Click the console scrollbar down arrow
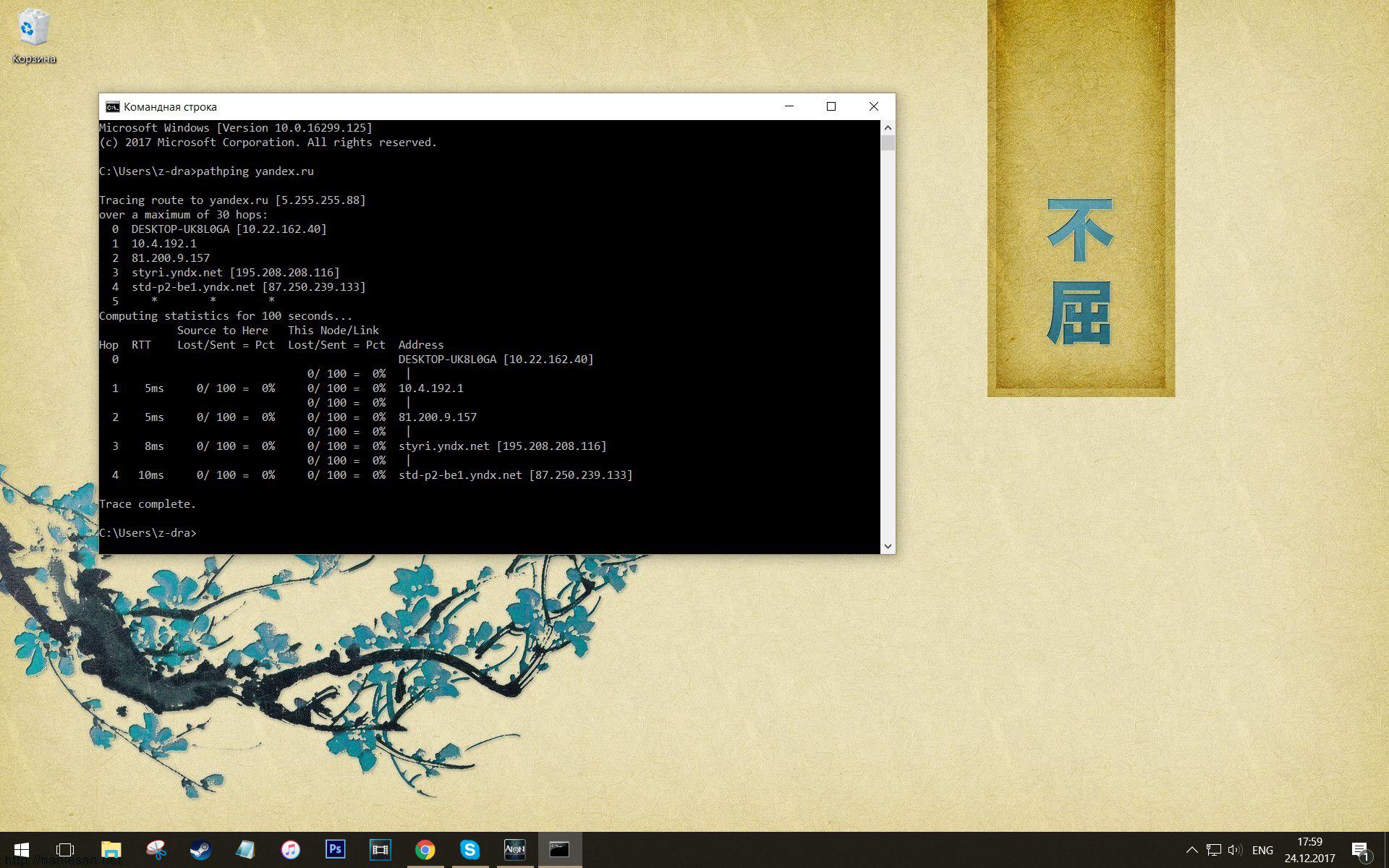The width and height of the screenshot is (1389, 868). [888, 547]
